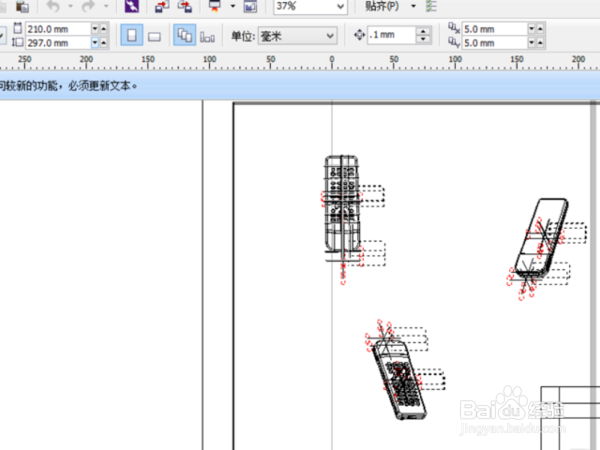The width and height of the screenshot is (600, 450).
Task: Increase page height with up stepper
Action: click(104, 43)
